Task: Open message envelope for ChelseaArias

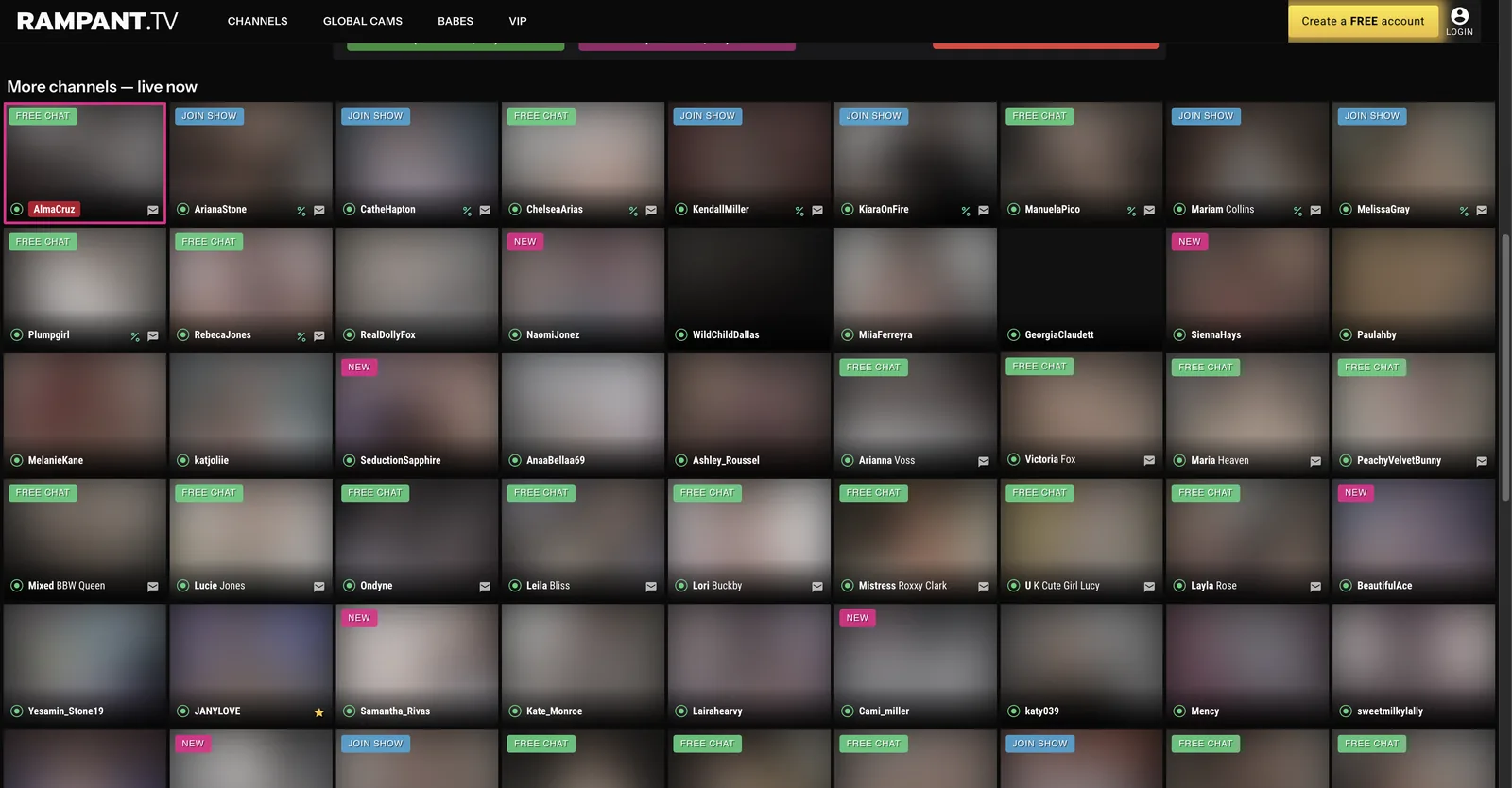Action: pos(651,211)
